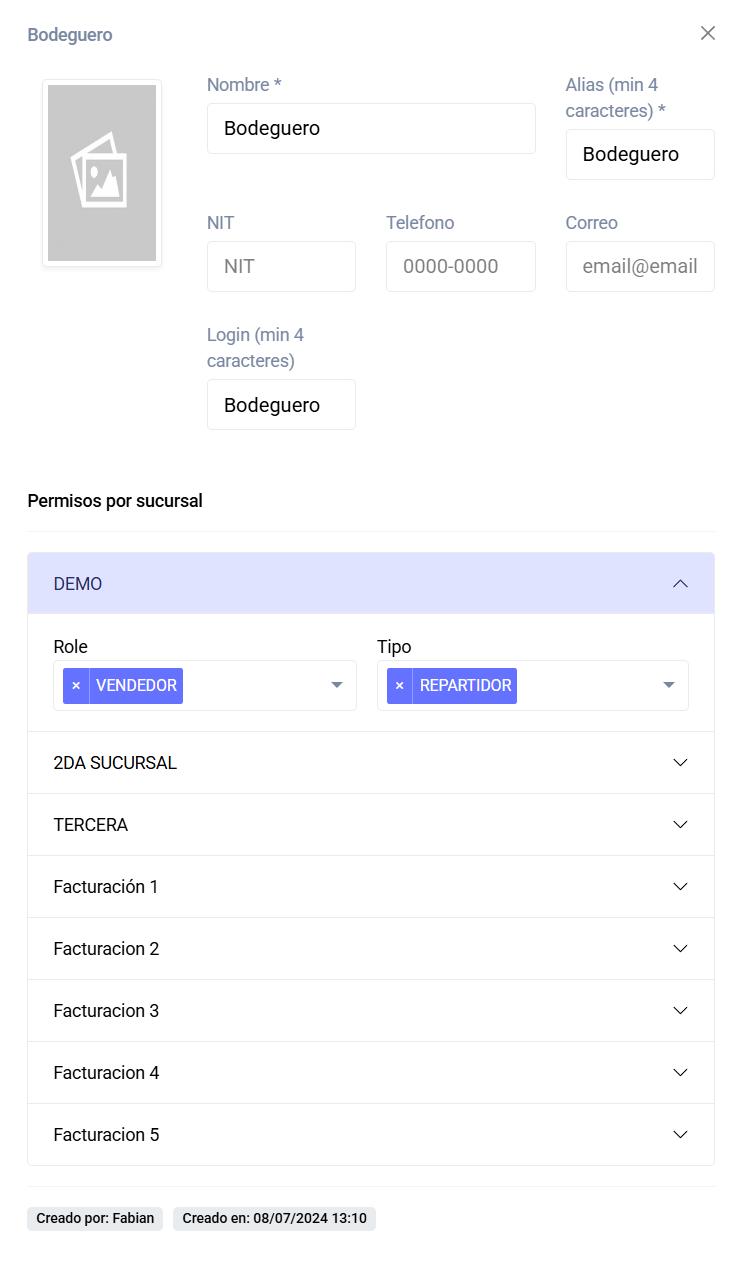Expand Facturación 1 section
The width and height of the screenshot is (741, 1262).
click(371, 886)
